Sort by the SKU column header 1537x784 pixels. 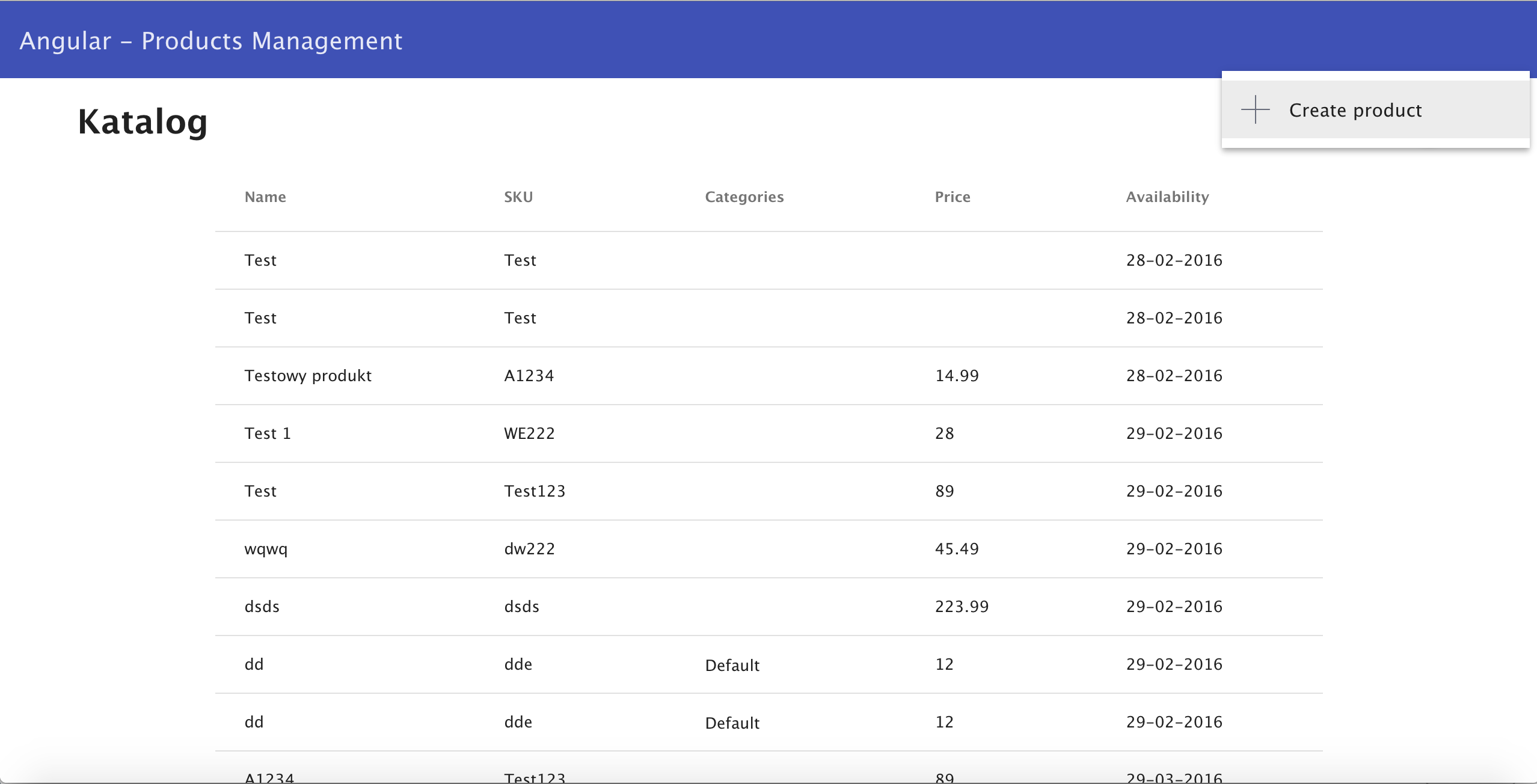click(x=518, y=197)
